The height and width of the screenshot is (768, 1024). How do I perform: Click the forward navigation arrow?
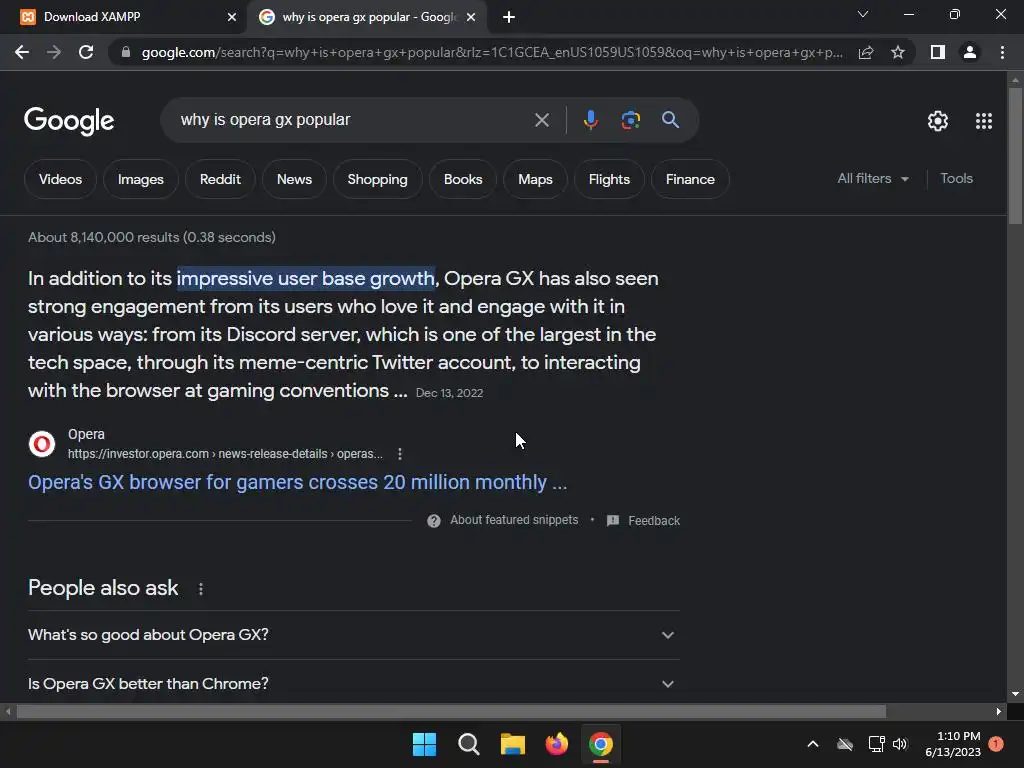tap(54, 52)
